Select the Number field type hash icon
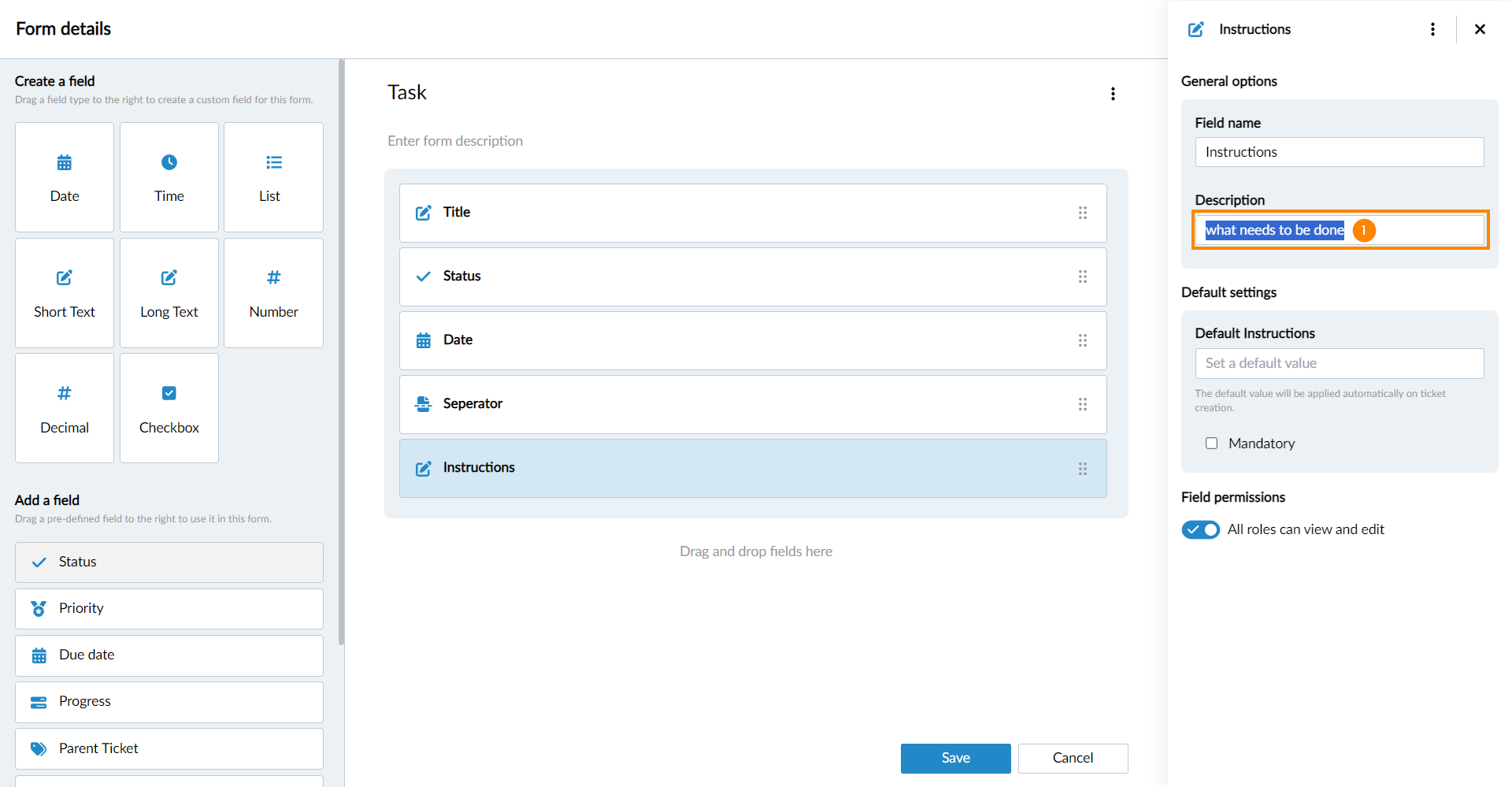 coord(273,277)
